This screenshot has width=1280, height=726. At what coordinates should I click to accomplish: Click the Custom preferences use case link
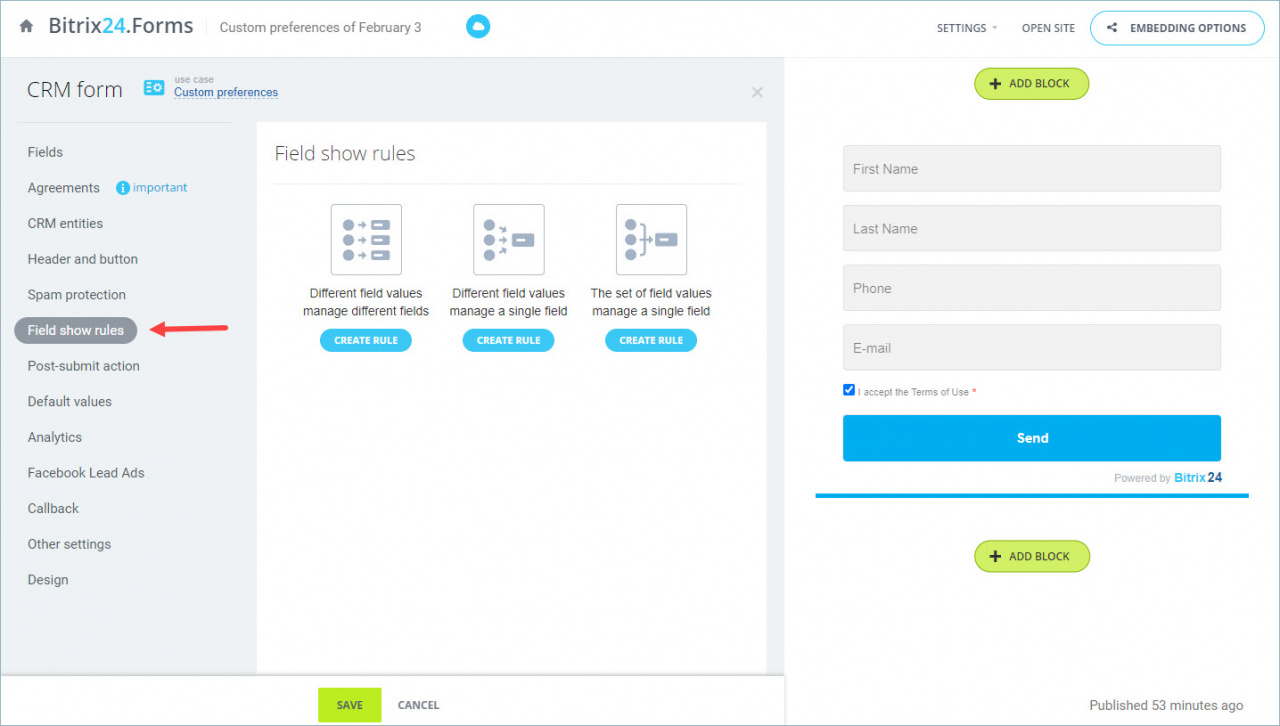[226, 92]
